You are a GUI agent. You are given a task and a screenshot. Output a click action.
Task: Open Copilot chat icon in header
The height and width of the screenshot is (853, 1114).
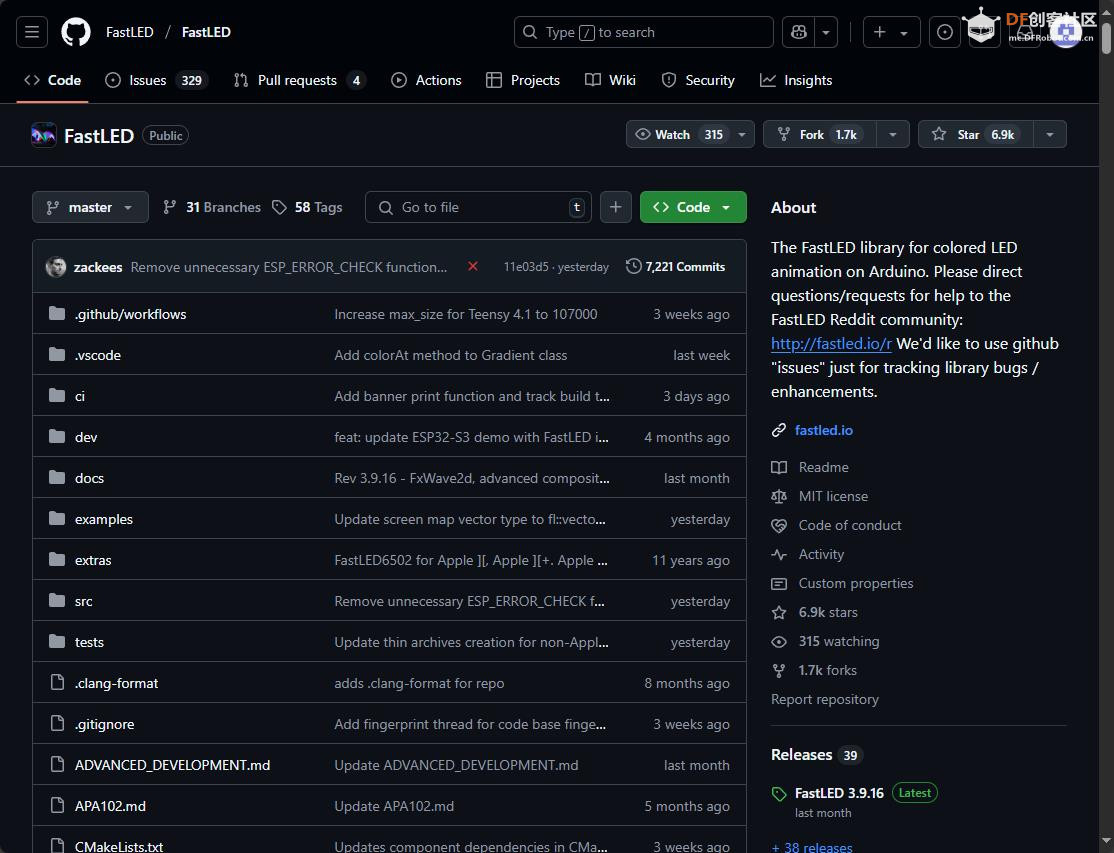click(x=799, y=32)
